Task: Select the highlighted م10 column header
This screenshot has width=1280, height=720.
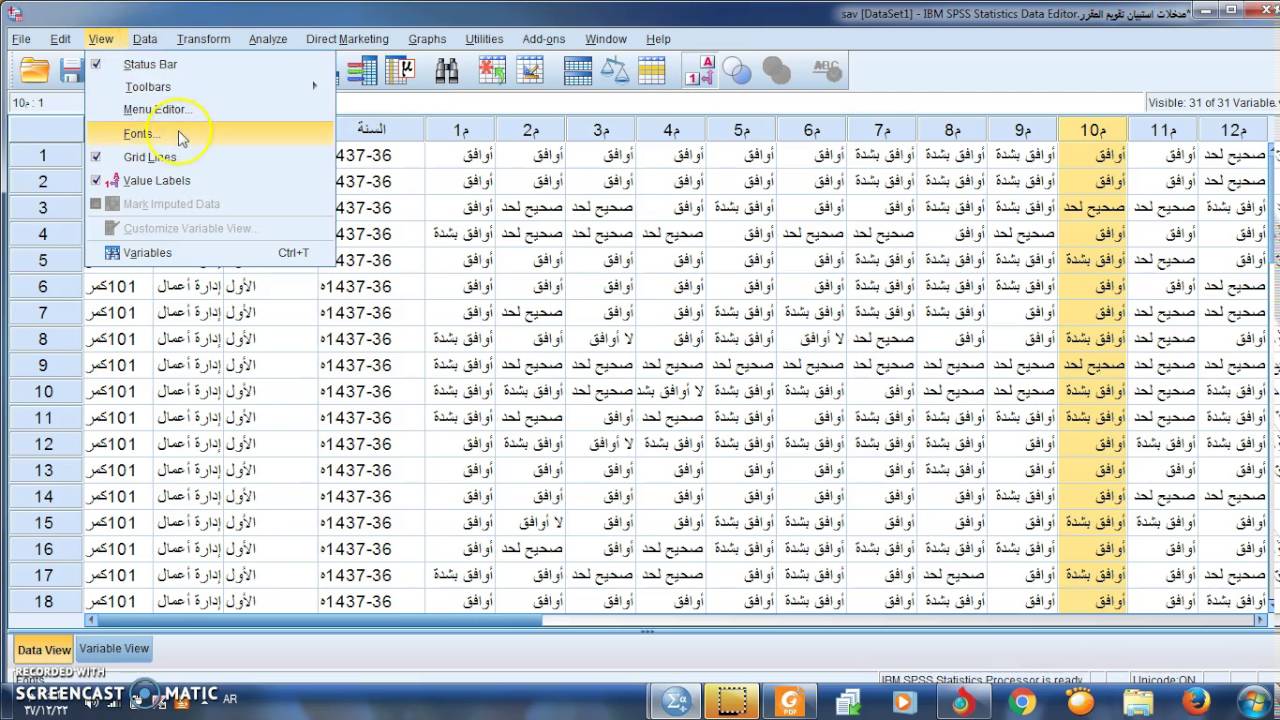Action: [x=1092, y=129]
